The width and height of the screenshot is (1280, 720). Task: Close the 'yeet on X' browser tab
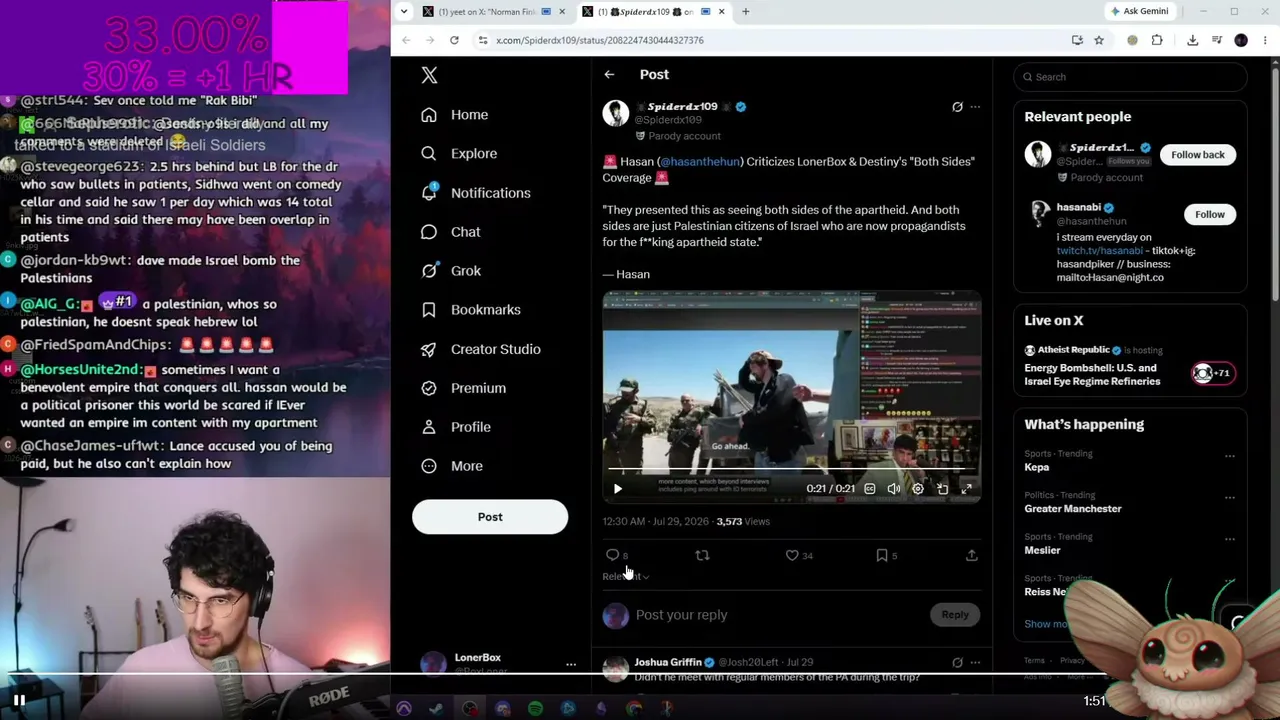pos(562,12)
